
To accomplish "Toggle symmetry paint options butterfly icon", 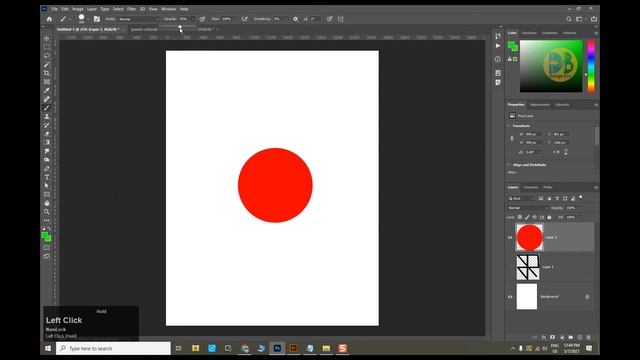I will click(340, 19).
